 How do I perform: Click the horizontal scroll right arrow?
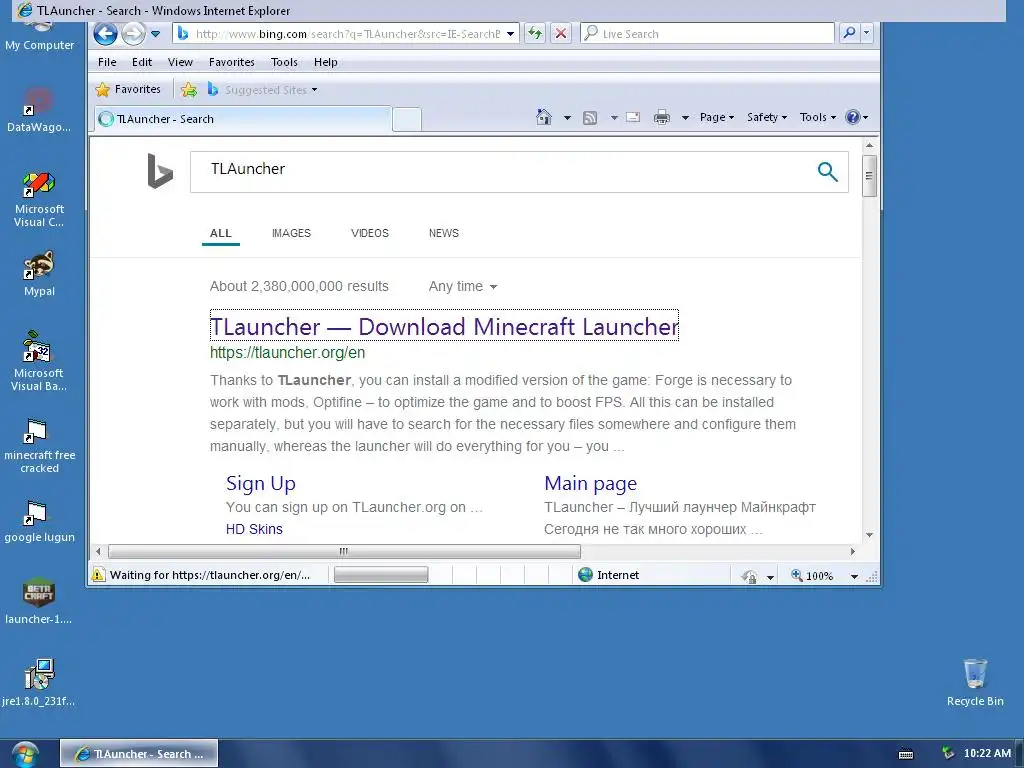[853, 551]
